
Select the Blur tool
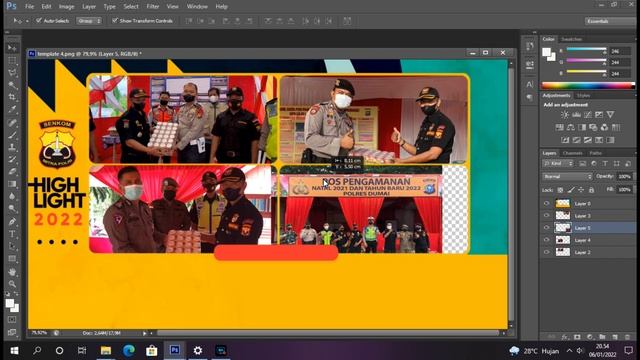point(12,196)
